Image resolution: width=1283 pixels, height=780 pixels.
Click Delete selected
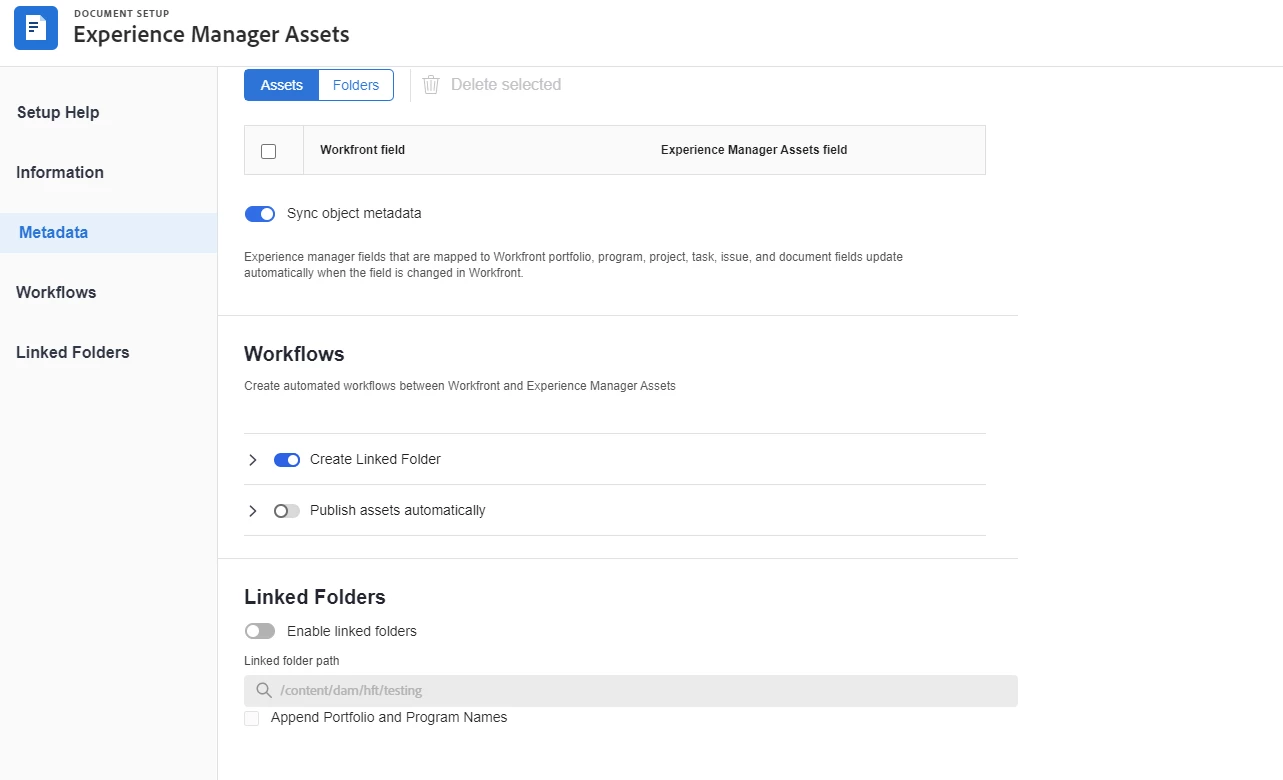click(x=506, y=85)
